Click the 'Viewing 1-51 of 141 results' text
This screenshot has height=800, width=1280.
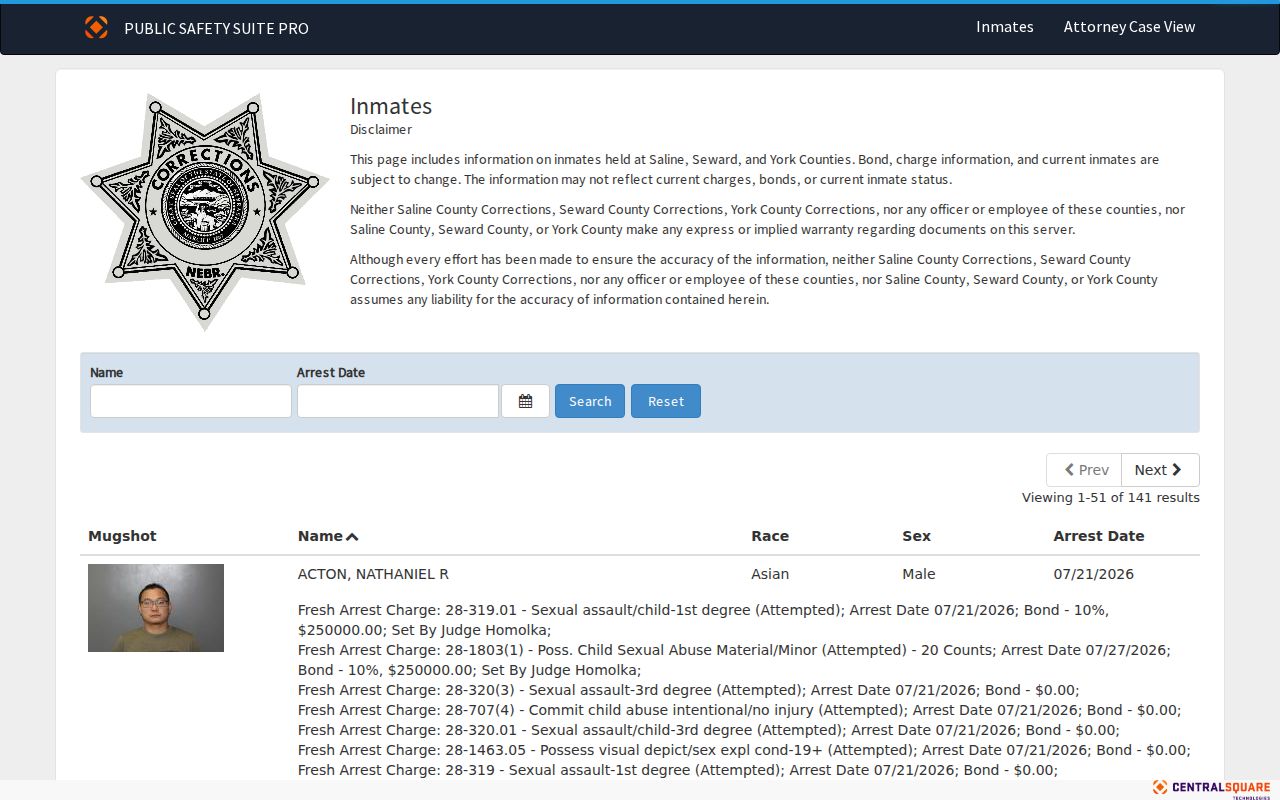point(1110,497)
